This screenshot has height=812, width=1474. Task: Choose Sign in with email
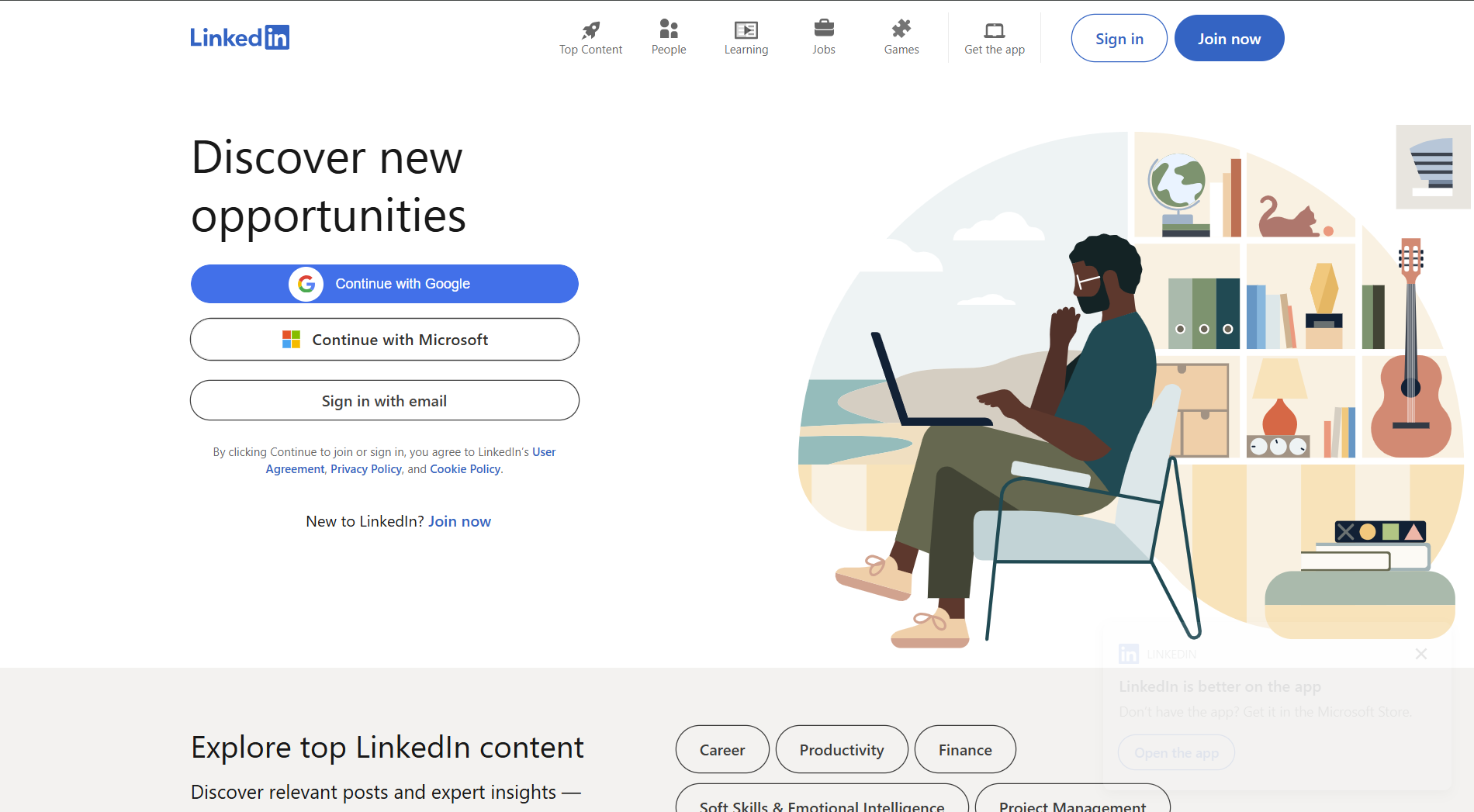click(385, 401)
